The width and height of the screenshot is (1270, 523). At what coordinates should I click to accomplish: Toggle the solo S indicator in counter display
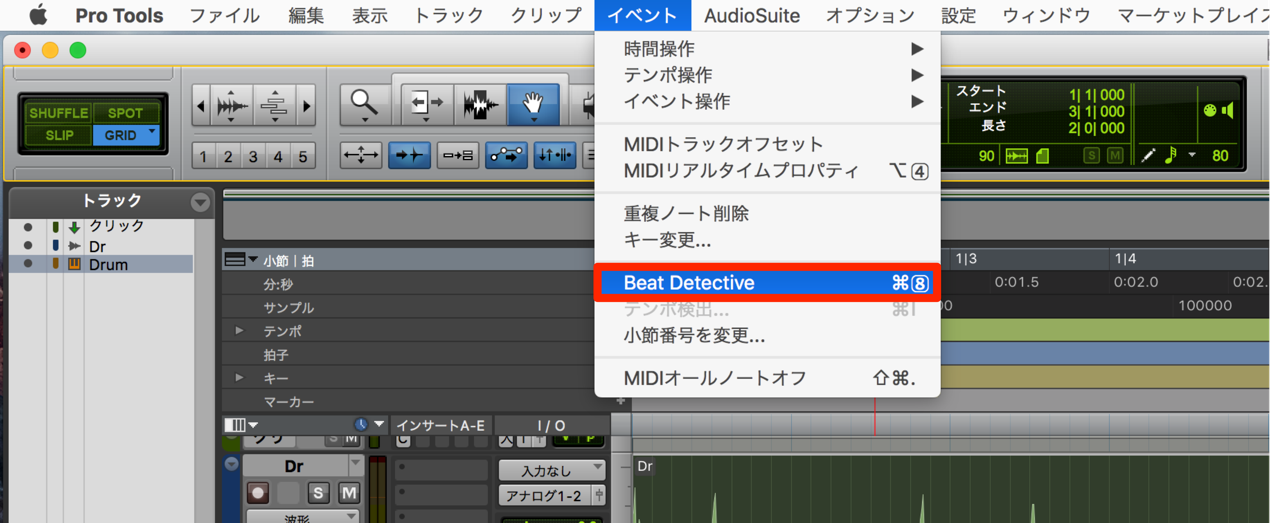[x=1093, y=156]
